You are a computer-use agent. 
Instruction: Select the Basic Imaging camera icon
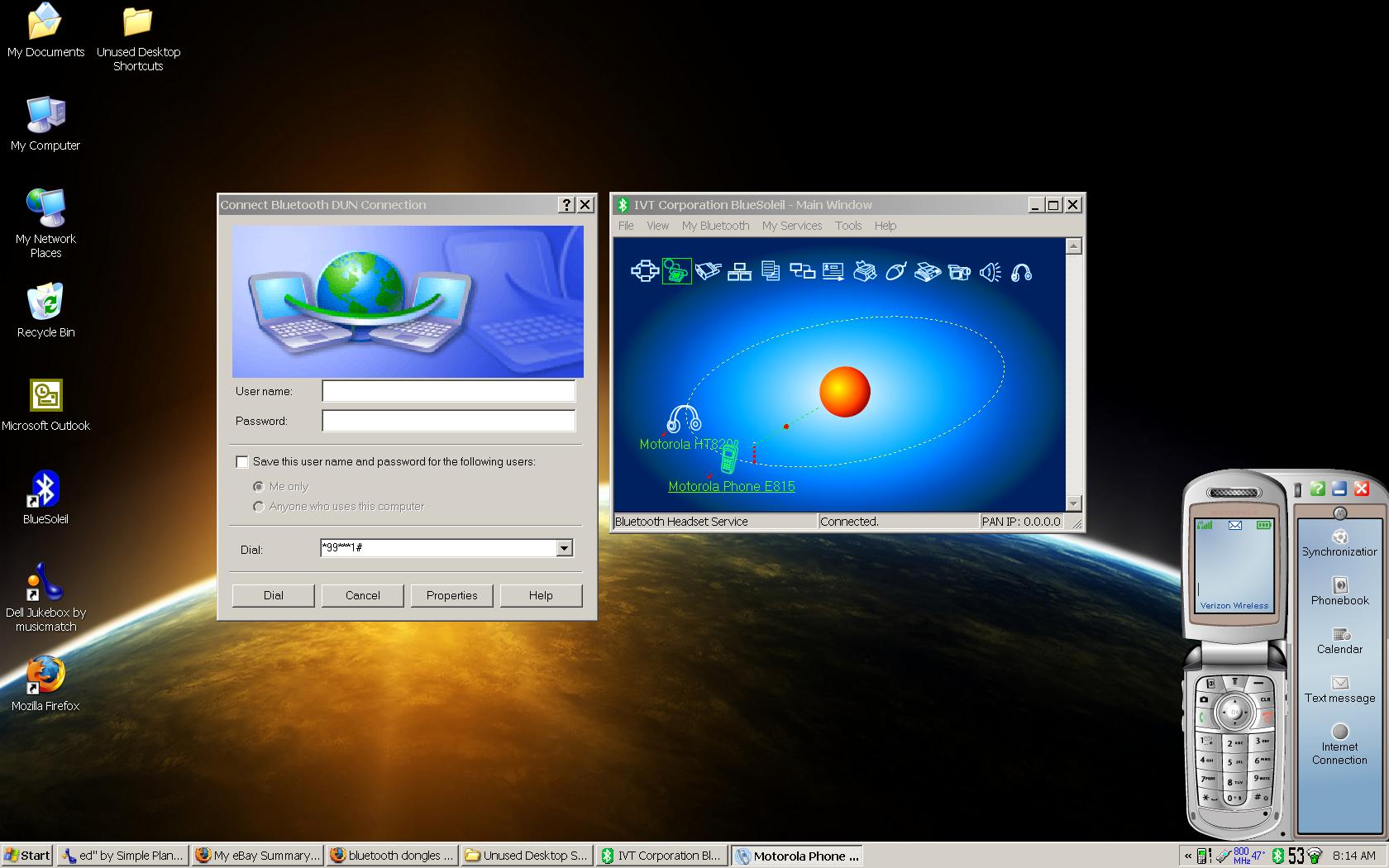(x=959, y=271)
